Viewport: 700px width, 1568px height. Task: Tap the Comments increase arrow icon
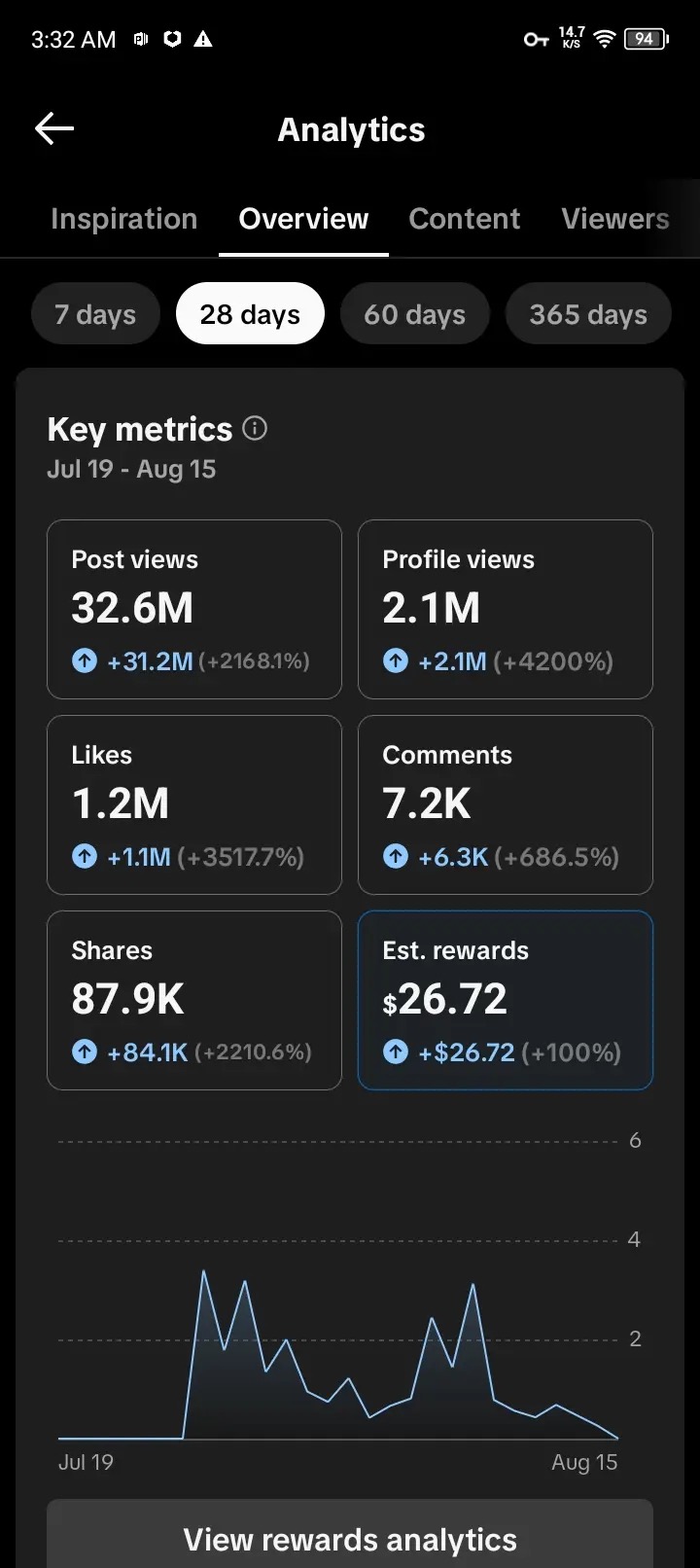(396, 857)
